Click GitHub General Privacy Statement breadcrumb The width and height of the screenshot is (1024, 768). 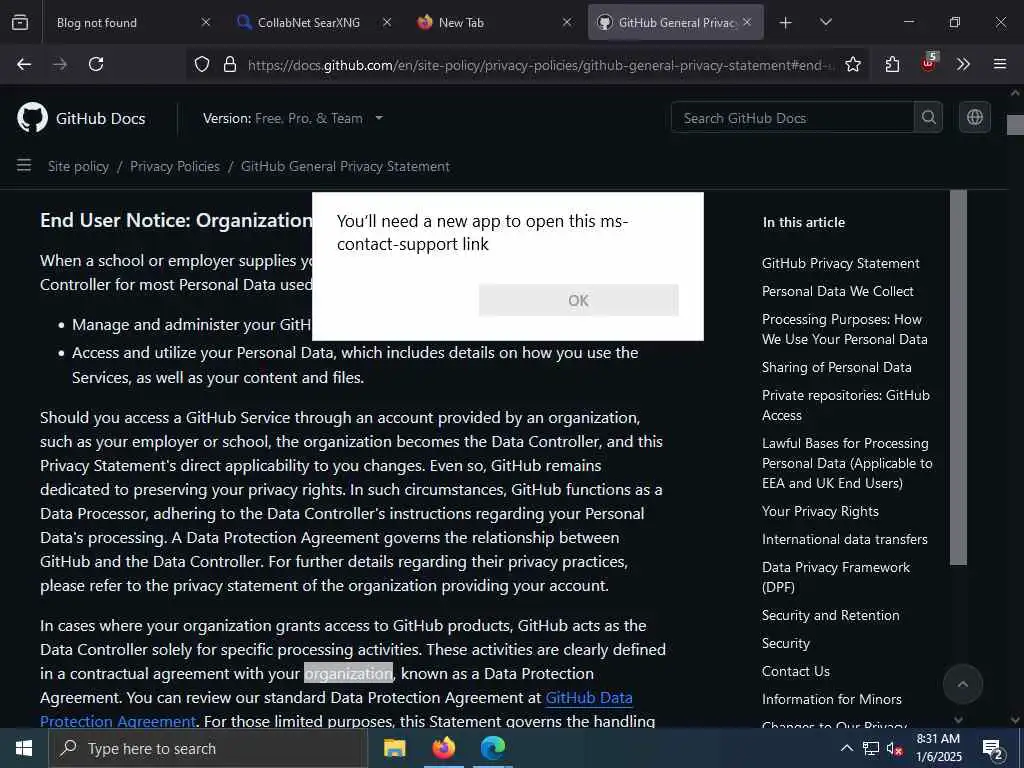(345, 166)
